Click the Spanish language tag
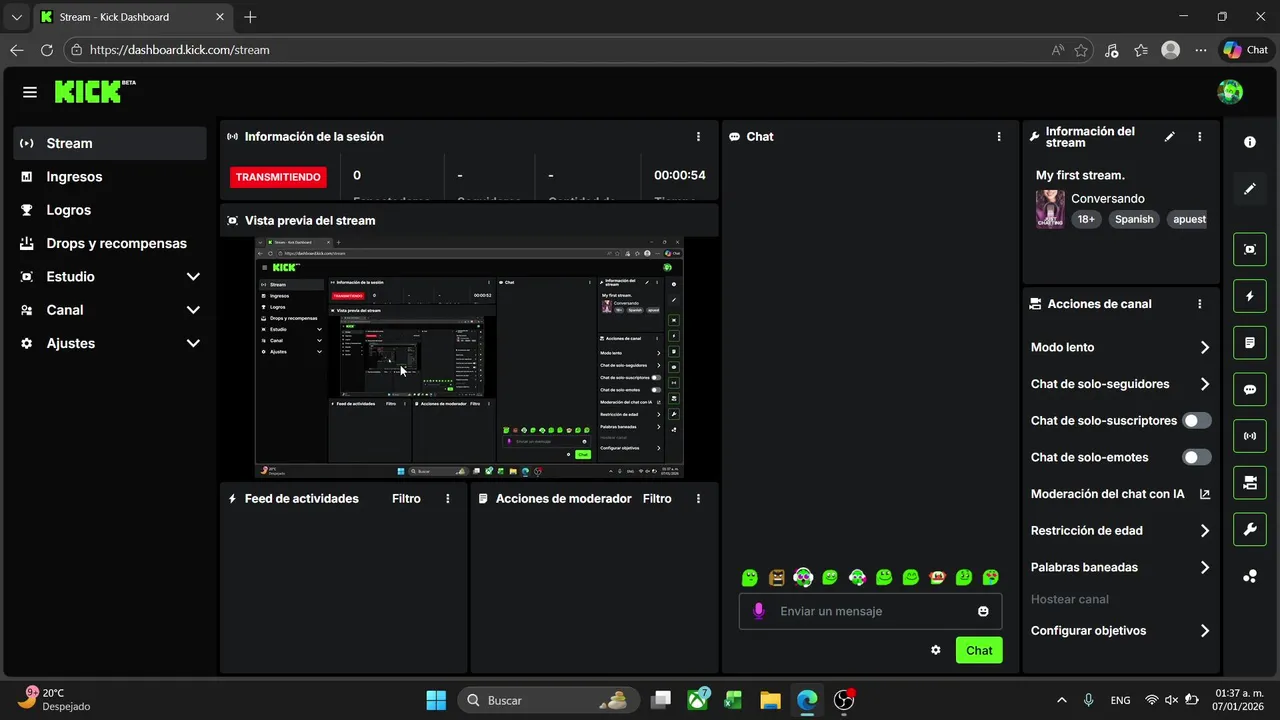1280x720 pixels. 1134,219
